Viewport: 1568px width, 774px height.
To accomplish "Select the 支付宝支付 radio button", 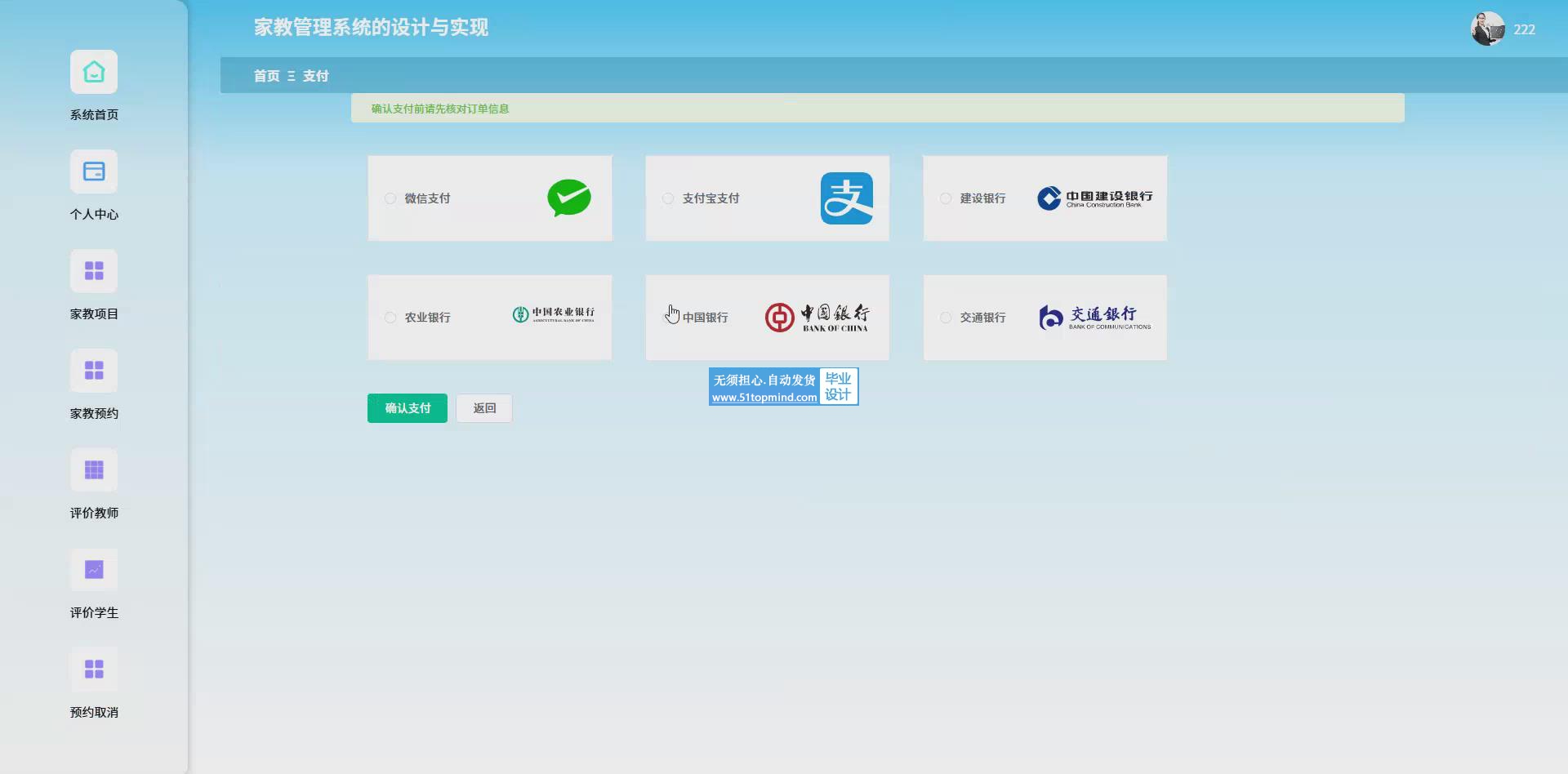I will (668, 198).
